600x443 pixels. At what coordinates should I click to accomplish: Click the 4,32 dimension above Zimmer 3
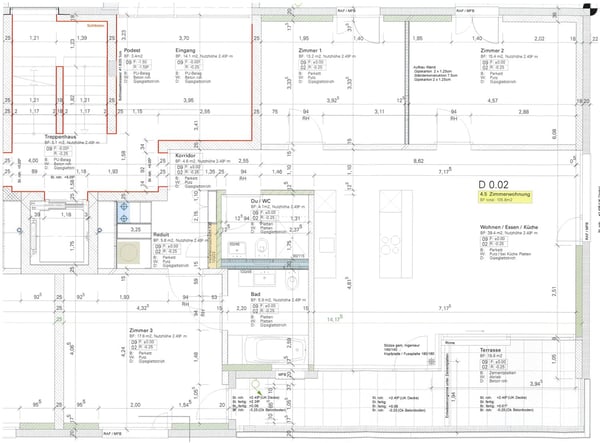point(143,307)
